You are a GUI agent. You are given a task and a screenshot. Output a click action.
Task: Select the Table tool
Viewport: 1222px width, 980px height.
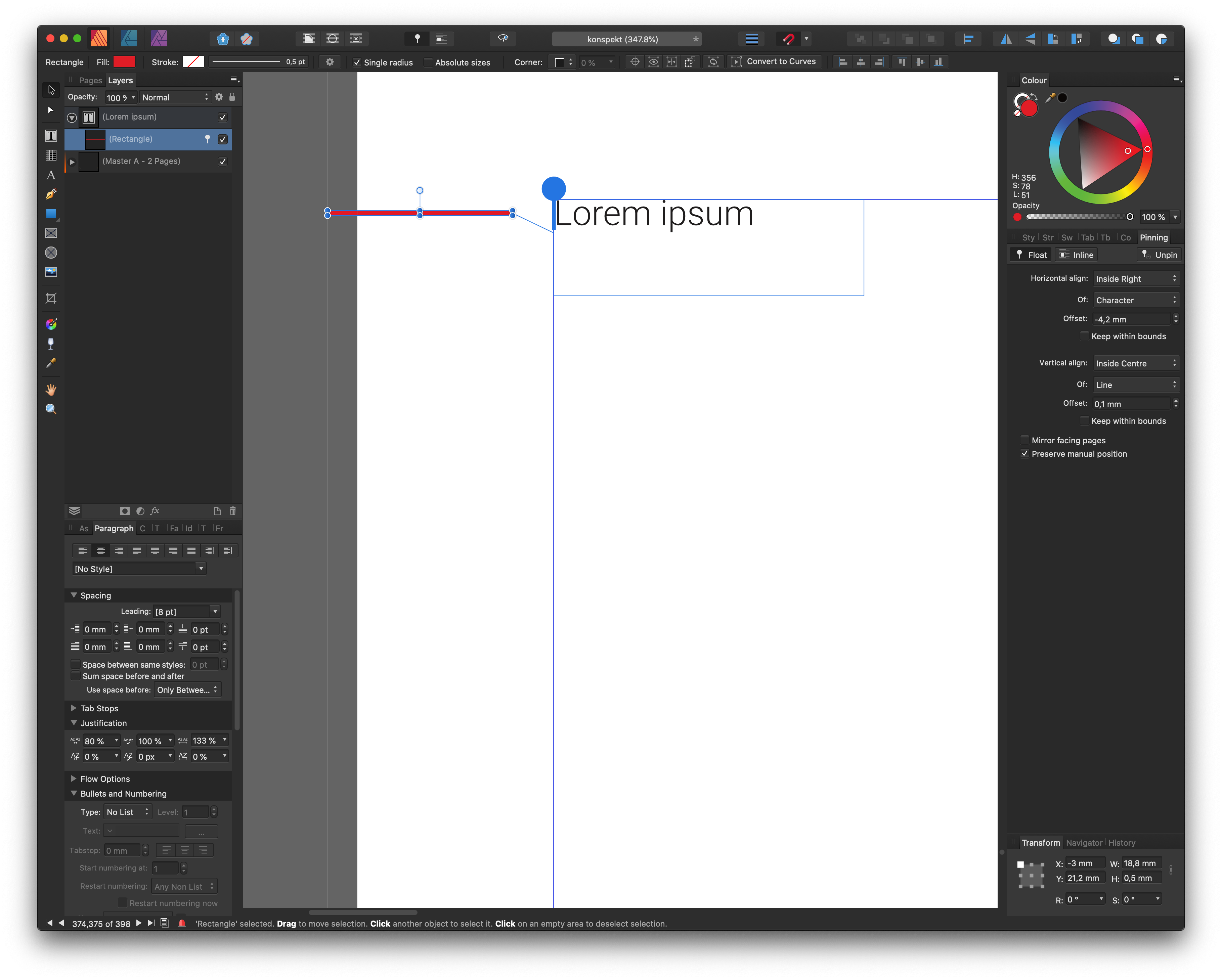pos(50,155)
